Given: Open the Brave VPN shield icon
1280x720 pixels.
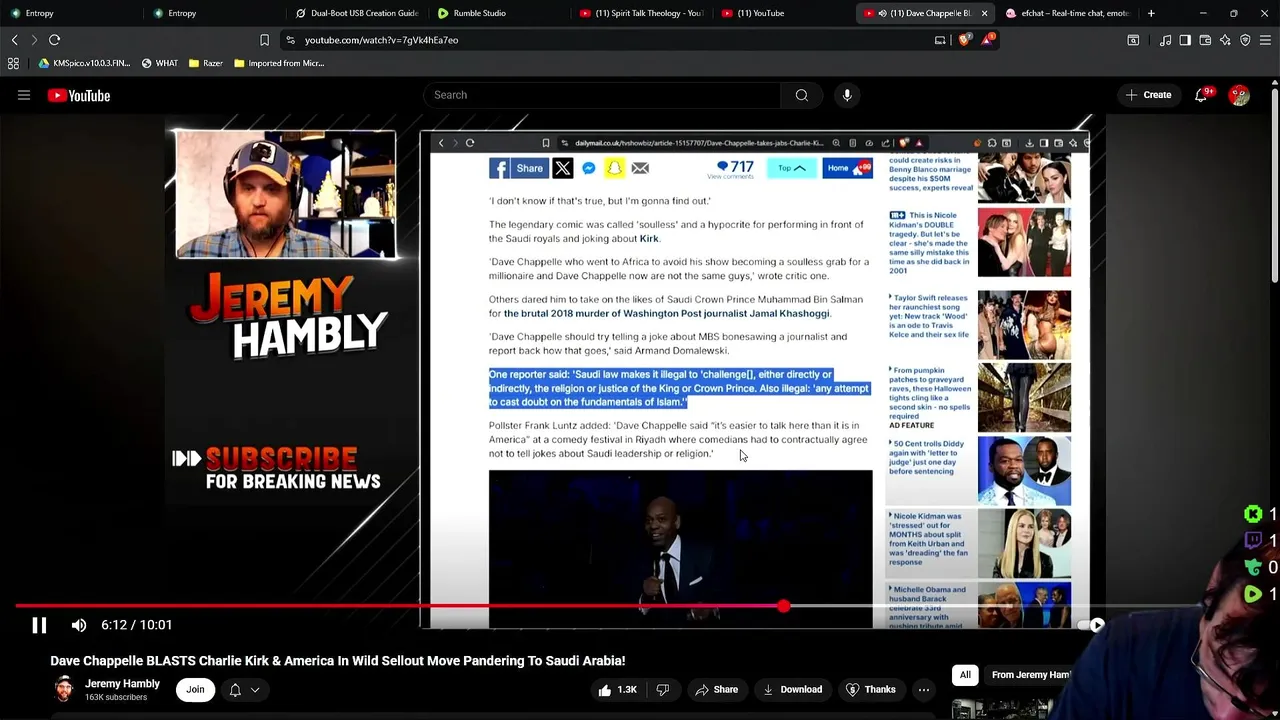Looking at the screenshot, I should [x=1245, y=40].
